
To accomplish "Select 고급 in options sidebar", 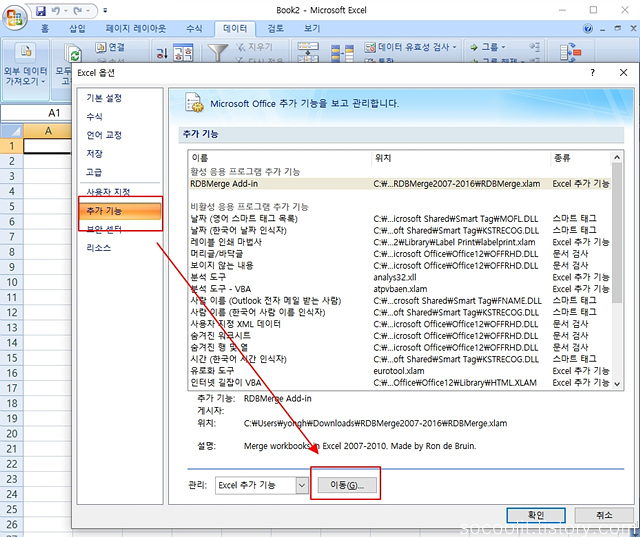I will [94, 172].
